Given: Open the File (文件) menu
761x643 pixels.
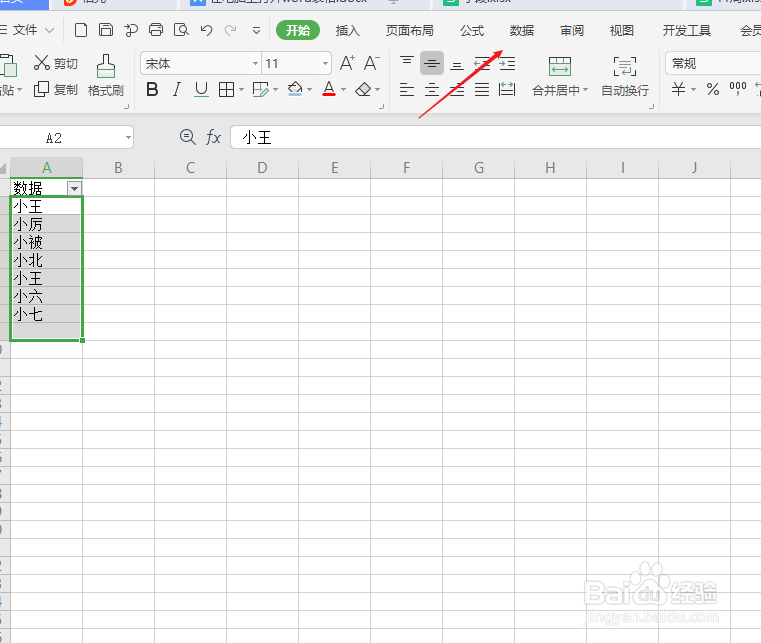Looking at the screenshot, I should pyautogui.click(x=27, y=30).
